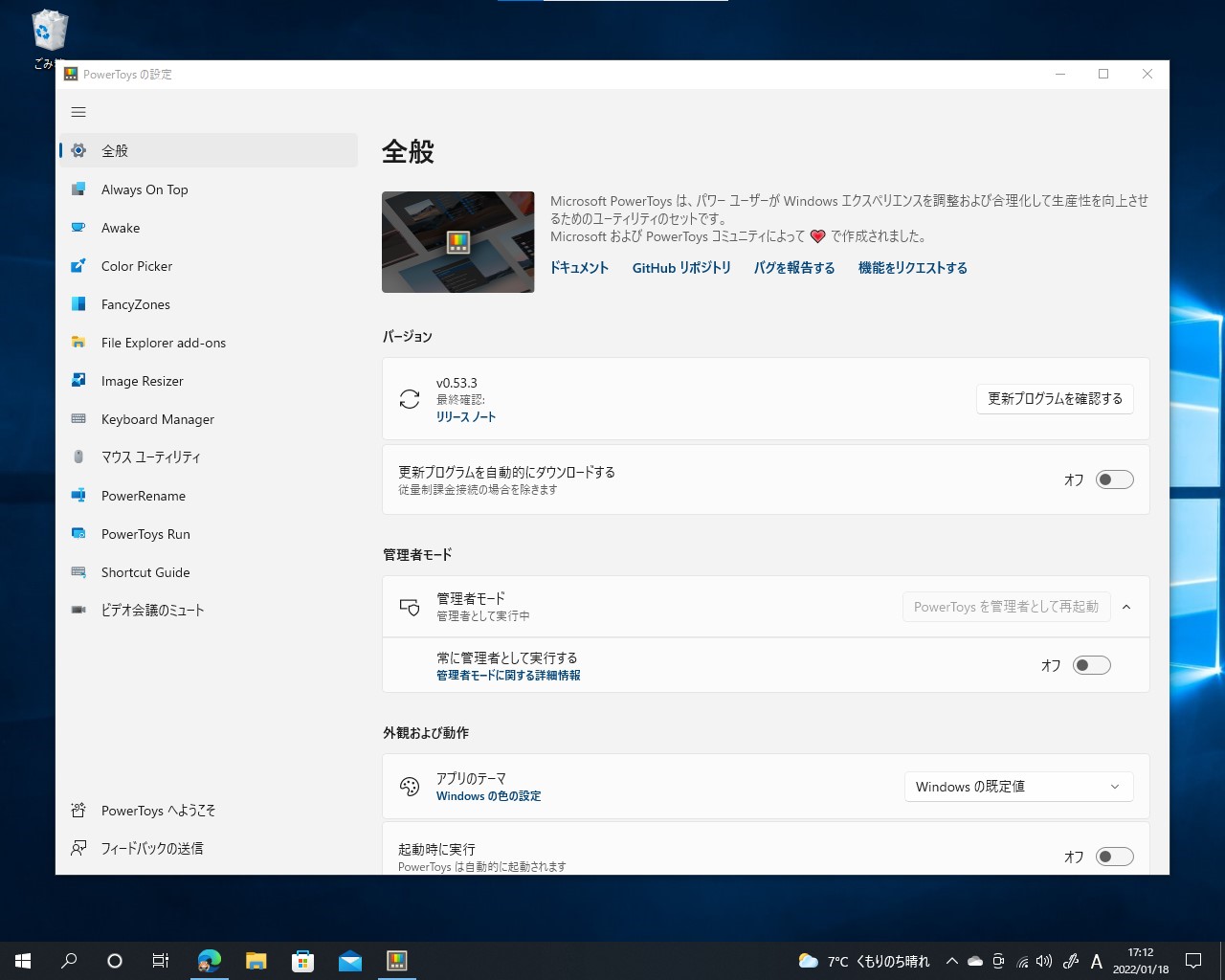Click the Image Resizer sidebar icon
This screenshot has width=1225, height=980.
[78, 381]
